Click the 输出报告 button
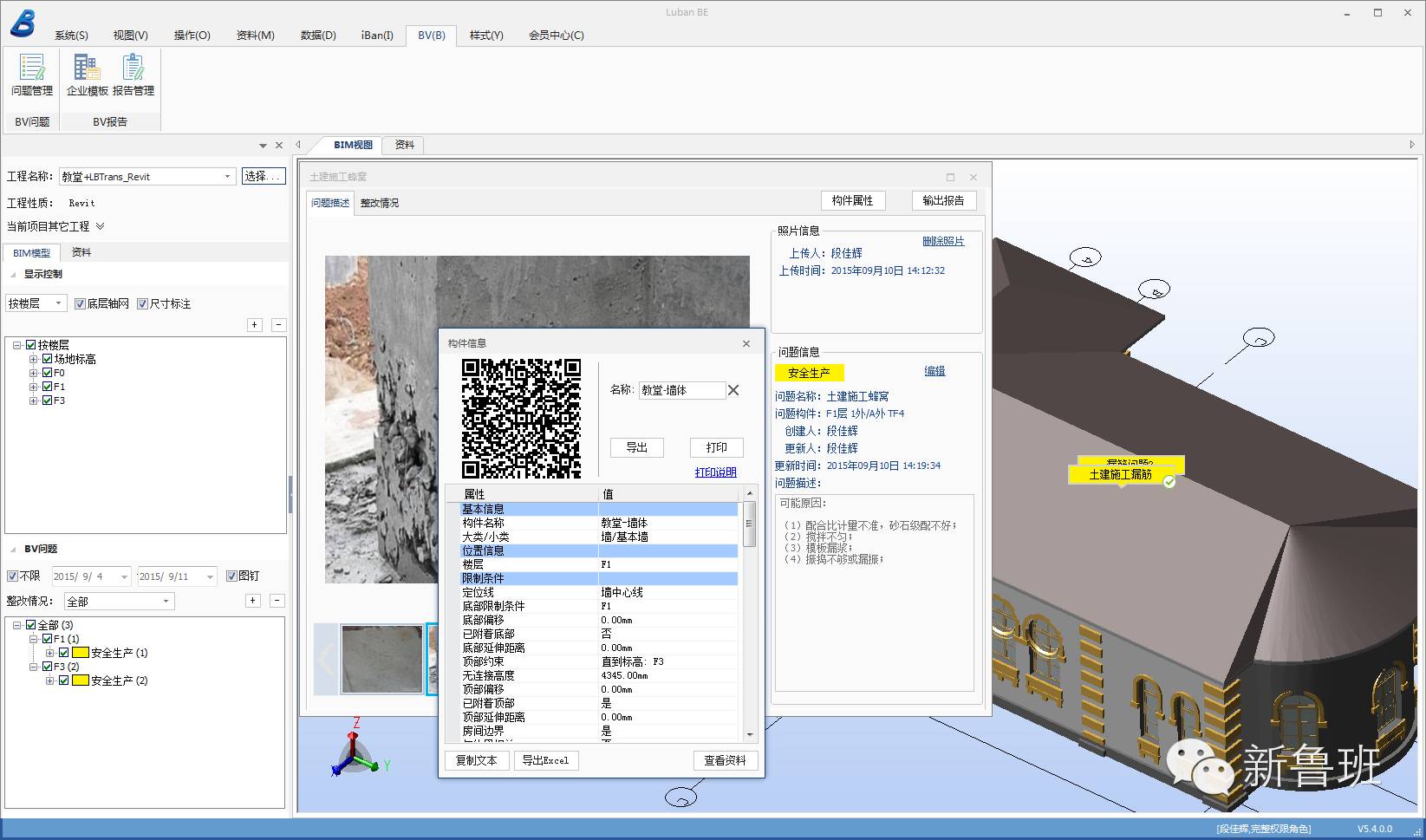1426x840 pixels. point(944,201)
